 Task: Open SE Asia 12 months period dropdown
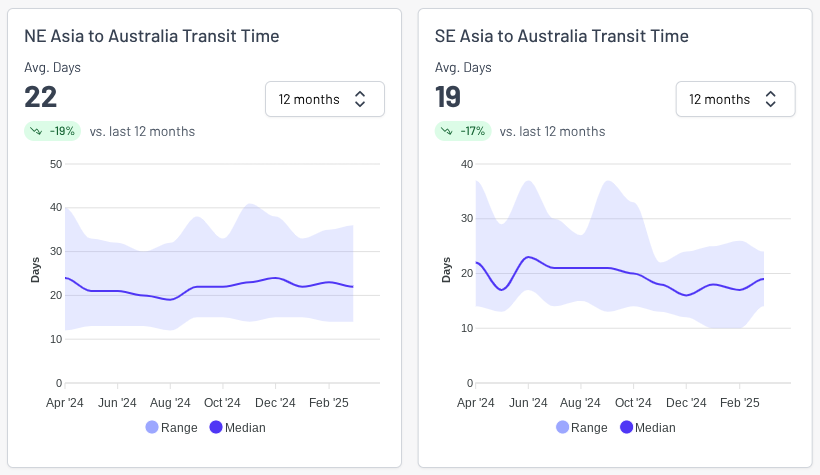(x=735, y=99)
